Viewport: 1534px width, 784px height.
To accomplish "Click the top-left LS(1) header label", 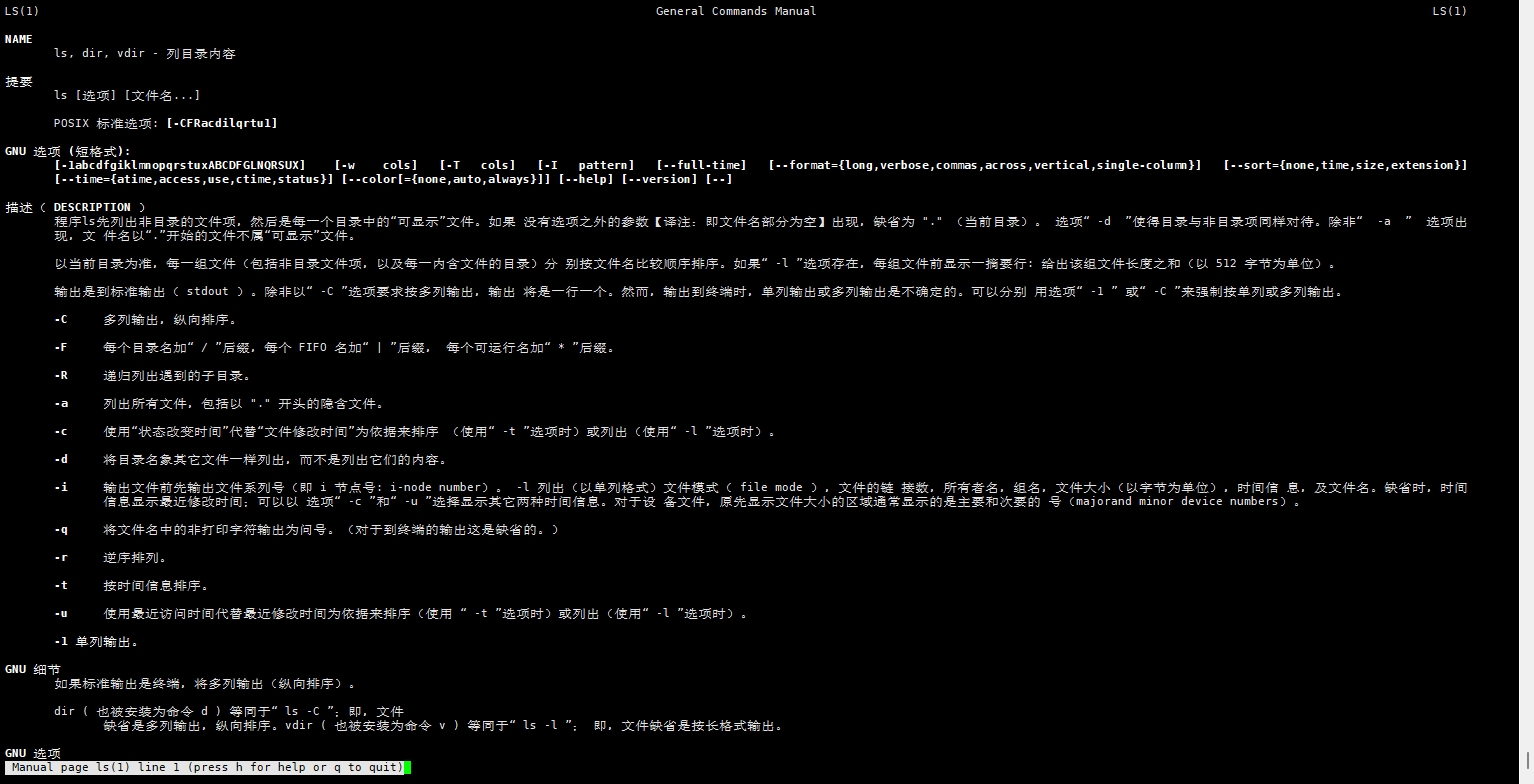I will point(21,11).
